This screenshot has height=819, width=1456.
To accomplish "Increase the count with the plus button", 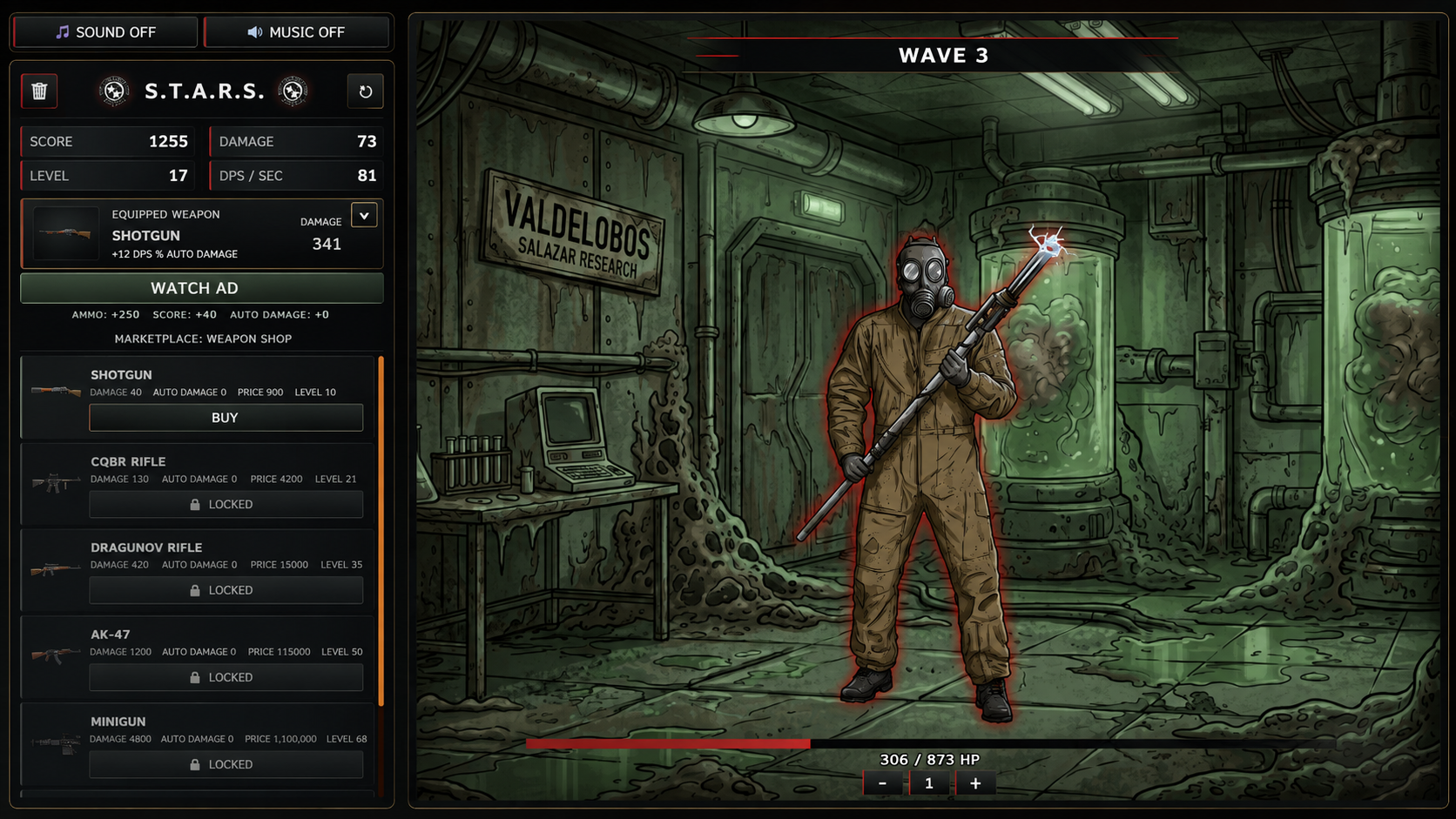I will tap(975, 783).
